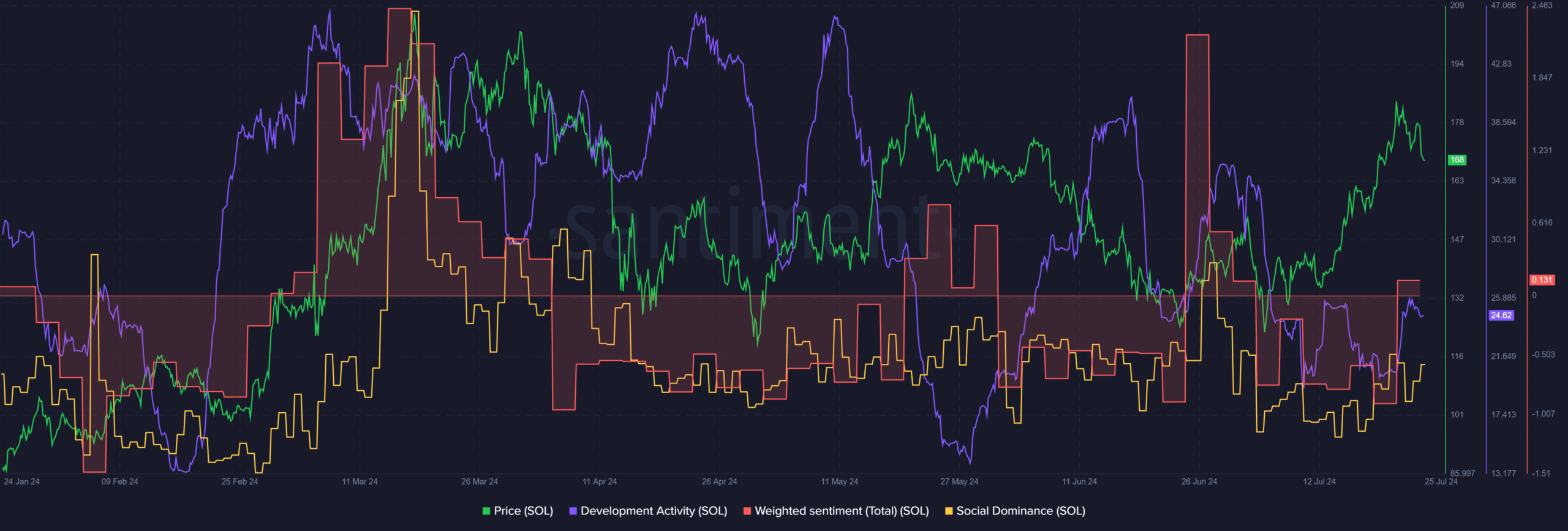Click the price axis value 116
Image resolution: width=1568 pixels, height=531 pixels.
click(1457, 356)
